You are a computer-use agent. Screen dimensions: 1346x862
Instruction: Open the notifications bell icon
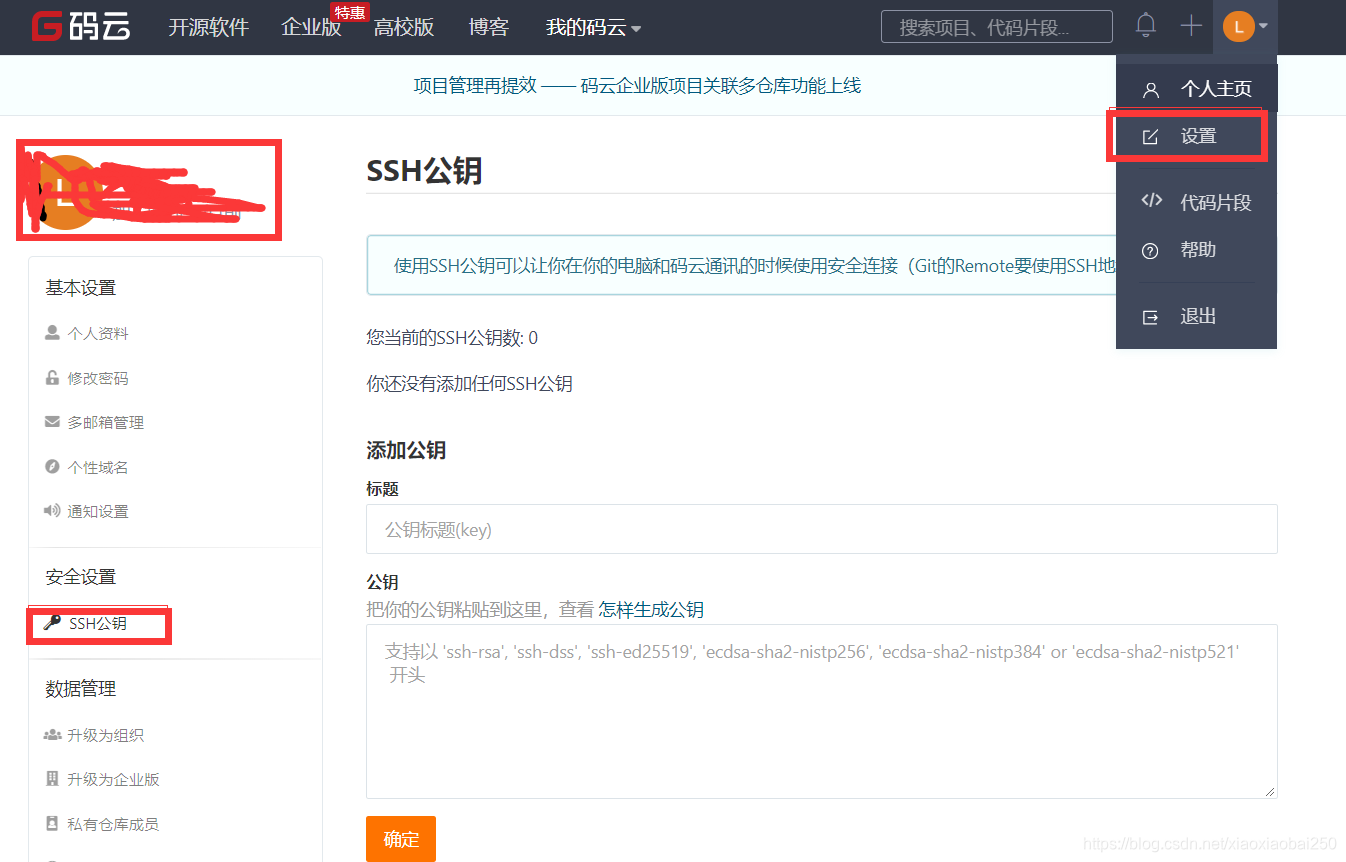click(1146, 25)
